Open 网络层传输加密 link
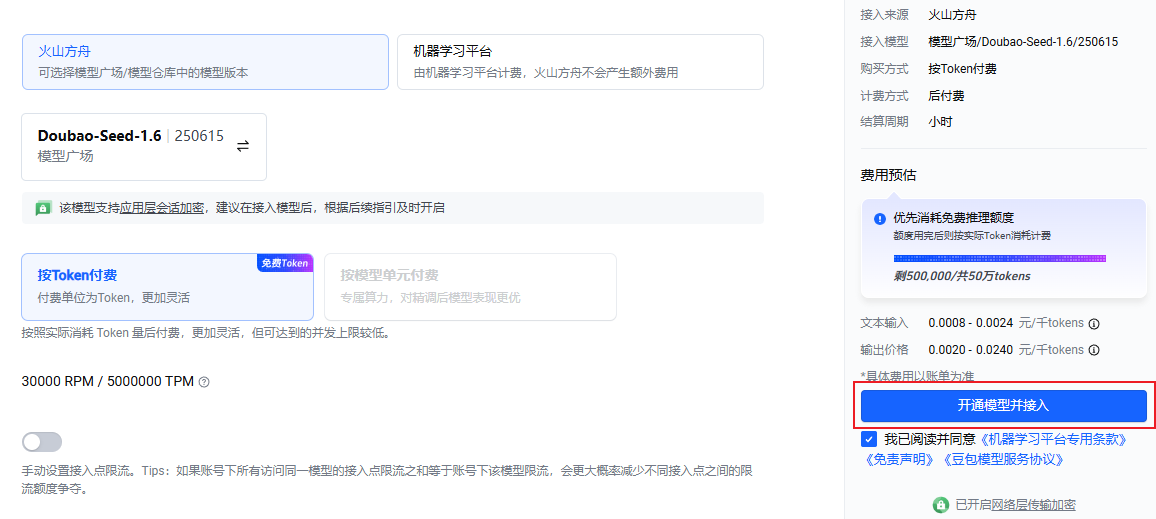1156x519 pixels. tap(1033, 505)
